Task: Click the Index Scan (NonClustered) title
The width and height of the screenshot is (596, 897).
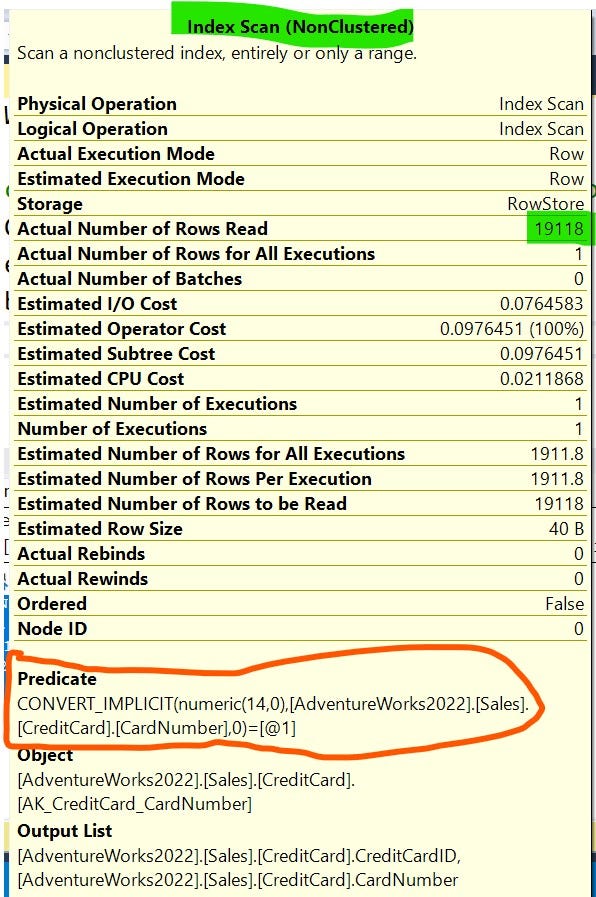Action: tap(300, 26)
